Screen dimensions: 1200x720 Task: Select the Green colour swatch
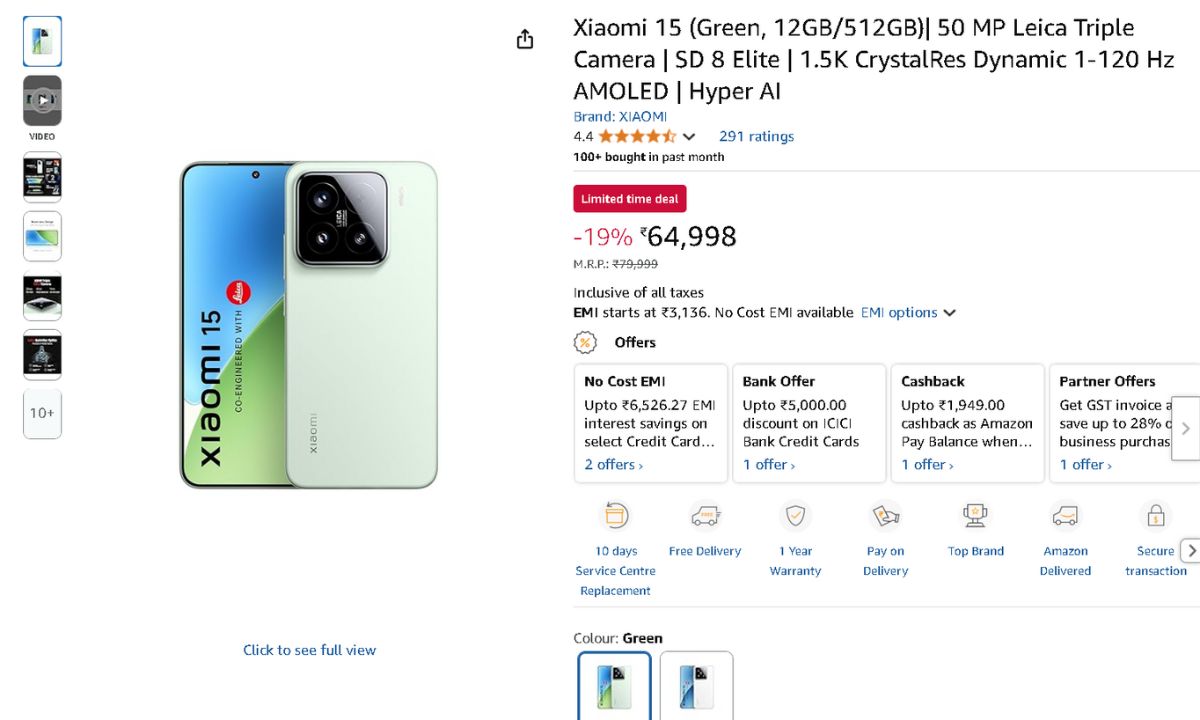[x=614, y=687]
